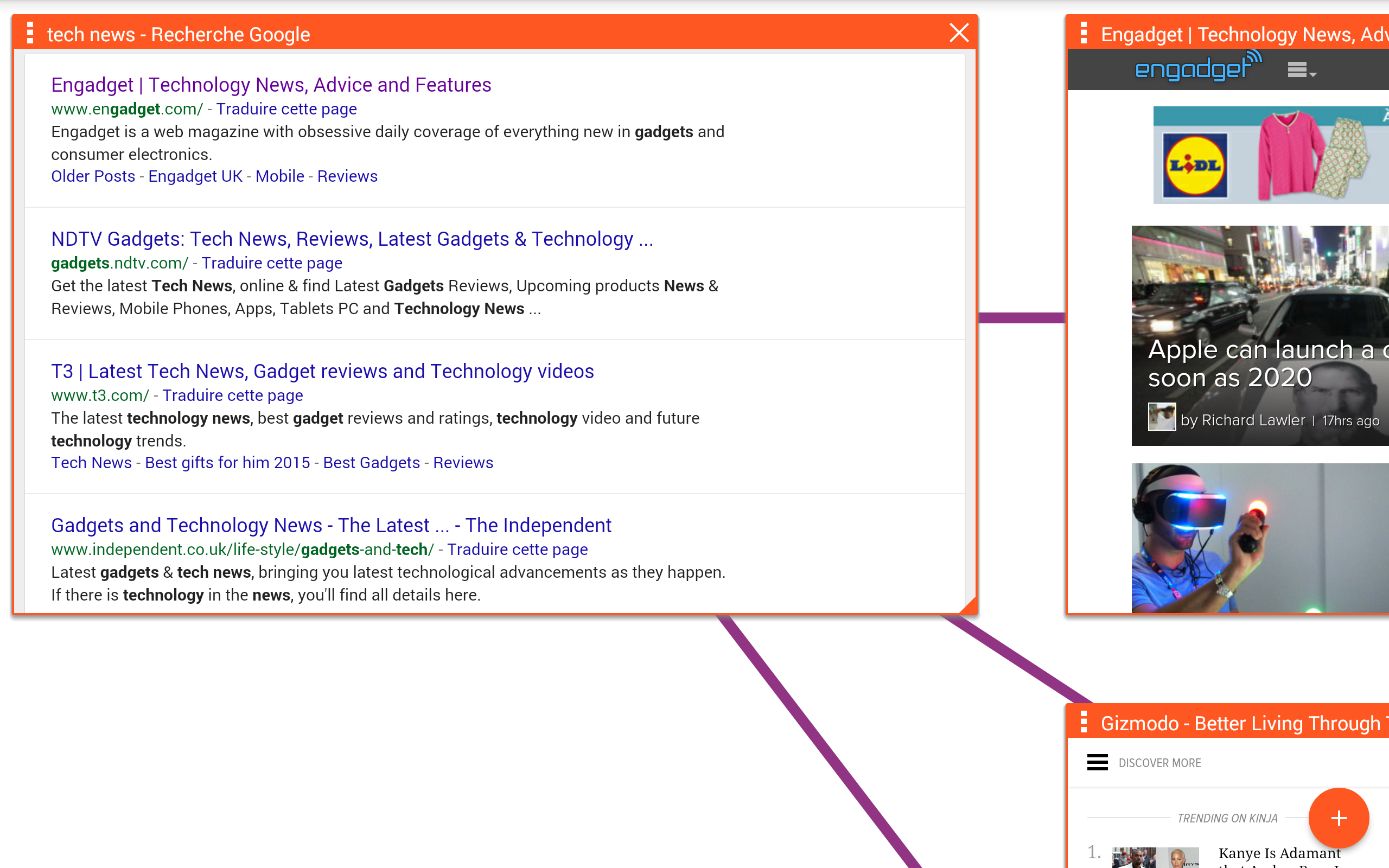The height and width of the screenshot is (868, 1389).
Task: Click the Kanye trending story thumbnail
Action: coord(1155,857)
